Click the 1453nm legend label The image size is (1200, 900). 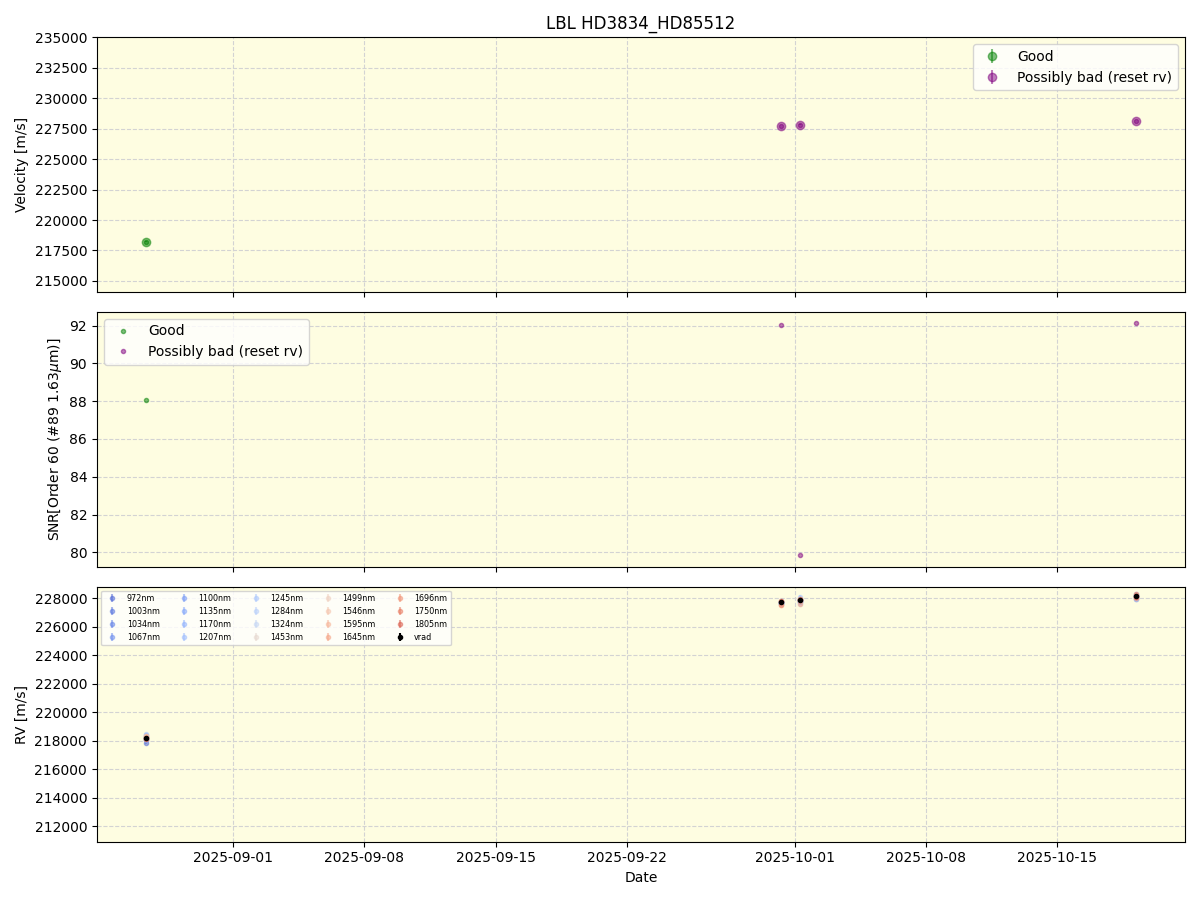click(x=287, y=637)
